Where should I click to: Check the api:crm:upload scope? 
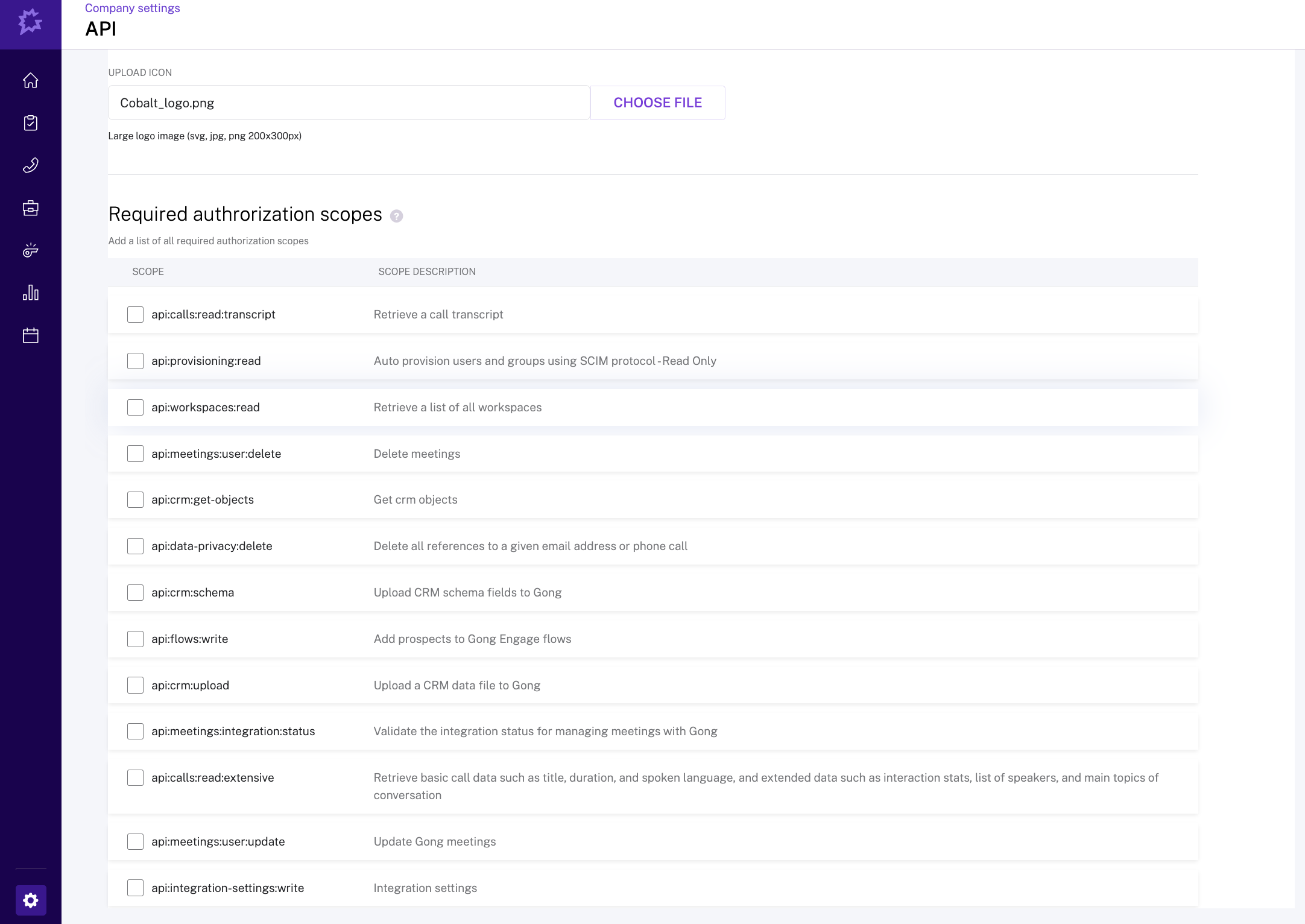[x=135, y=685]
